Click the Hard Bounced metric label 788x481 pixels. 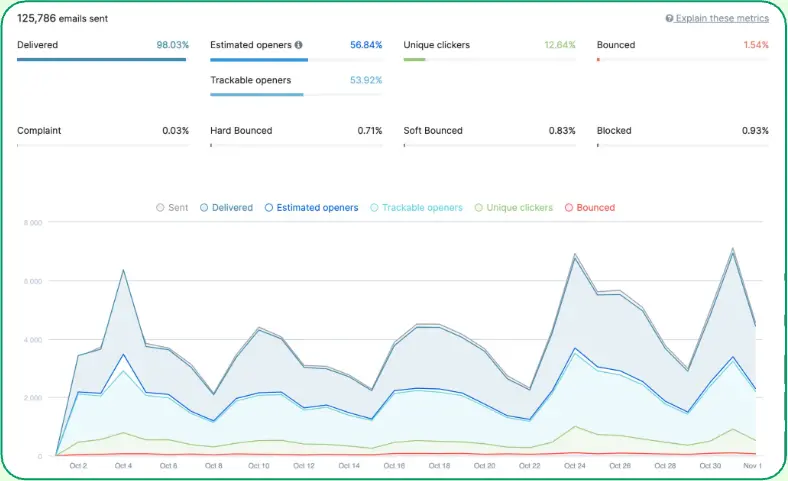[x=241, y=131]
